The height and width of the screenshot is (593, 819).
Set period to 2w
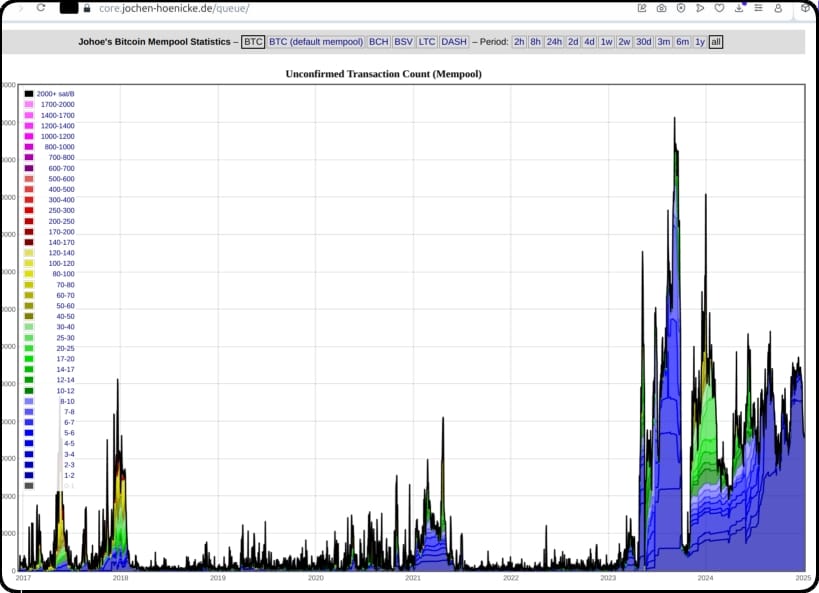coord(624,42)
